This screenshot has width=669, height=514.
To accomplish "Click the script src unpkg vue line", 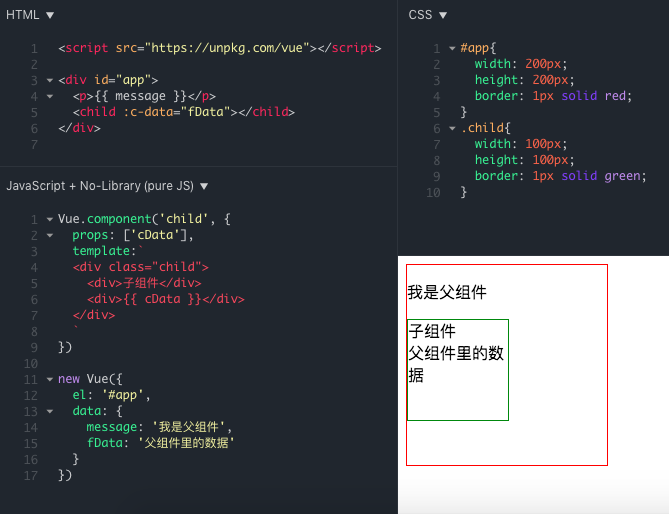I will click(220, 48).
